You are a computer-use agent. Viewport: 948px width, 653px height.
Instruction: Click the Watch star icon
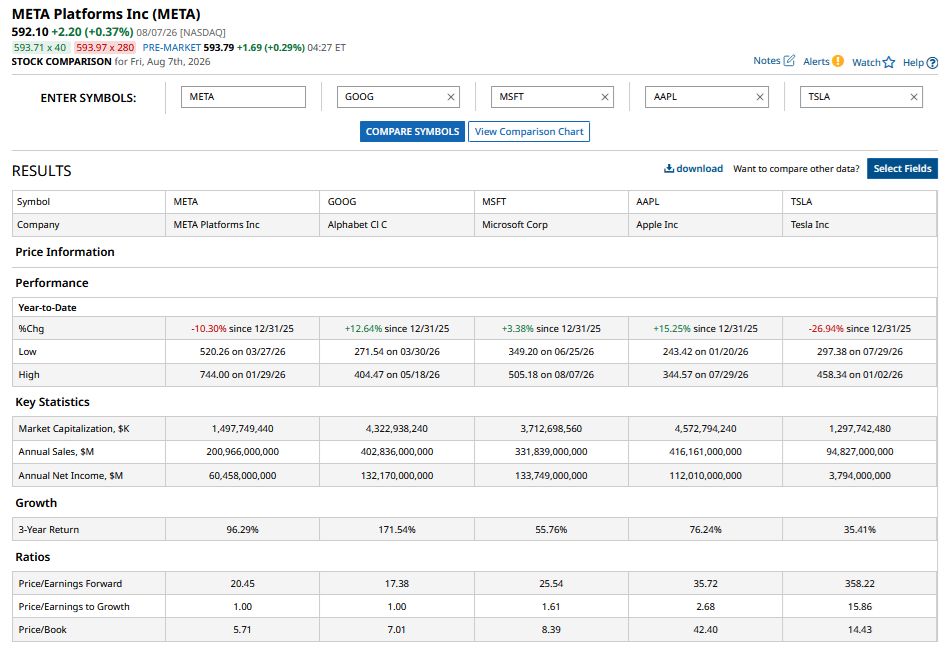point(888,62)
